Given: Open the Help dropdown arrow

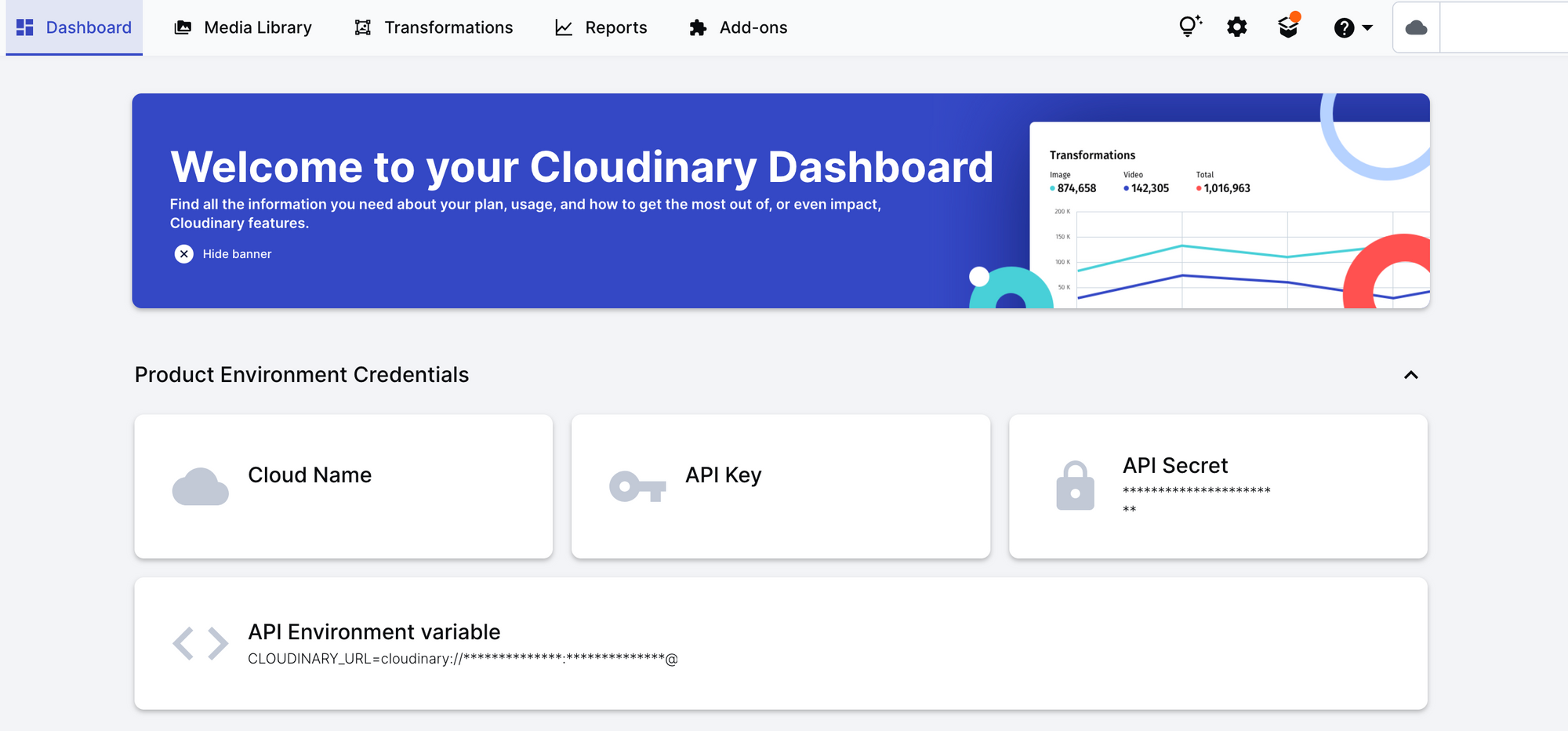Looking at the screenshot, I should pos(1368,28).
